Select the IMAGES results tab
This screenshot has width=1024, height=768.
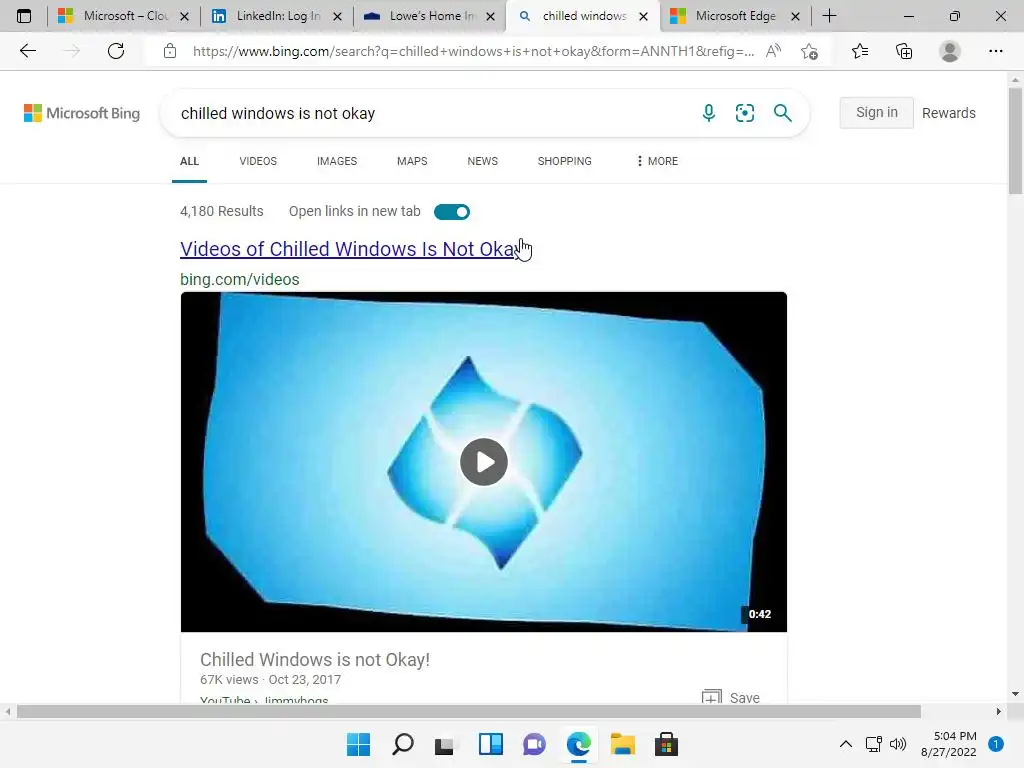click(x=337, y=161)
